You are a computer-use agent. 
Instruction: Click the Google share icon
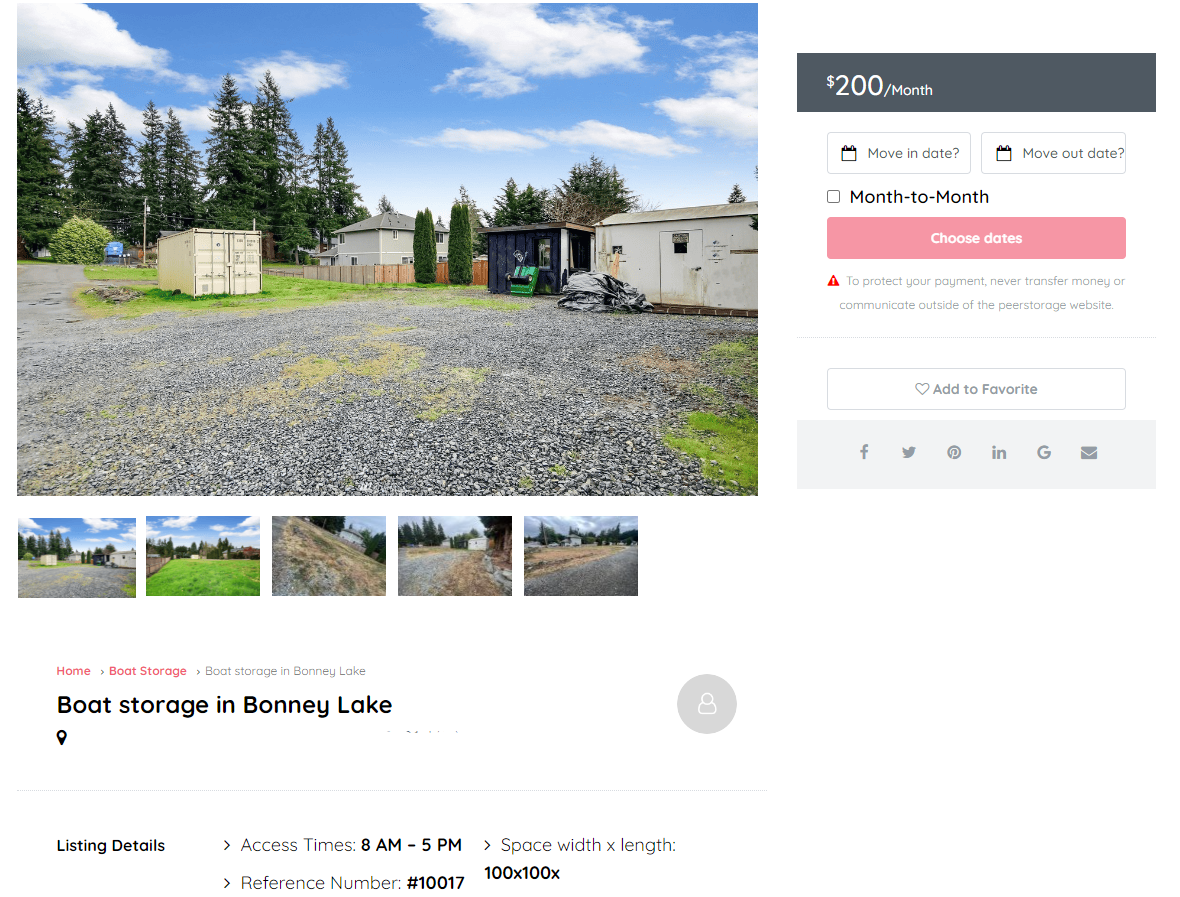1044,452
